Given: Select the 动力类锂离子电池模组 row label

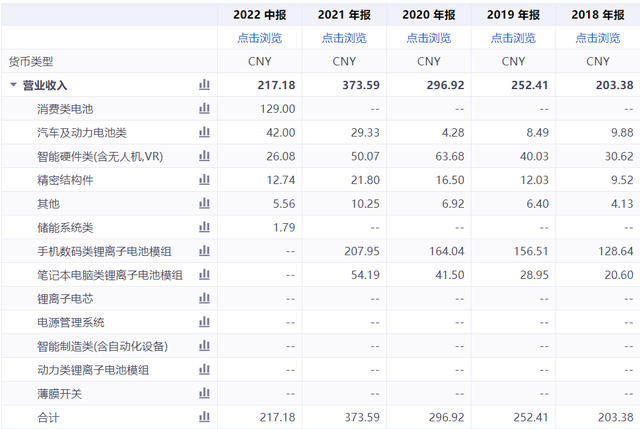Looking at the screenshot, I should click(x=93, y=370).
